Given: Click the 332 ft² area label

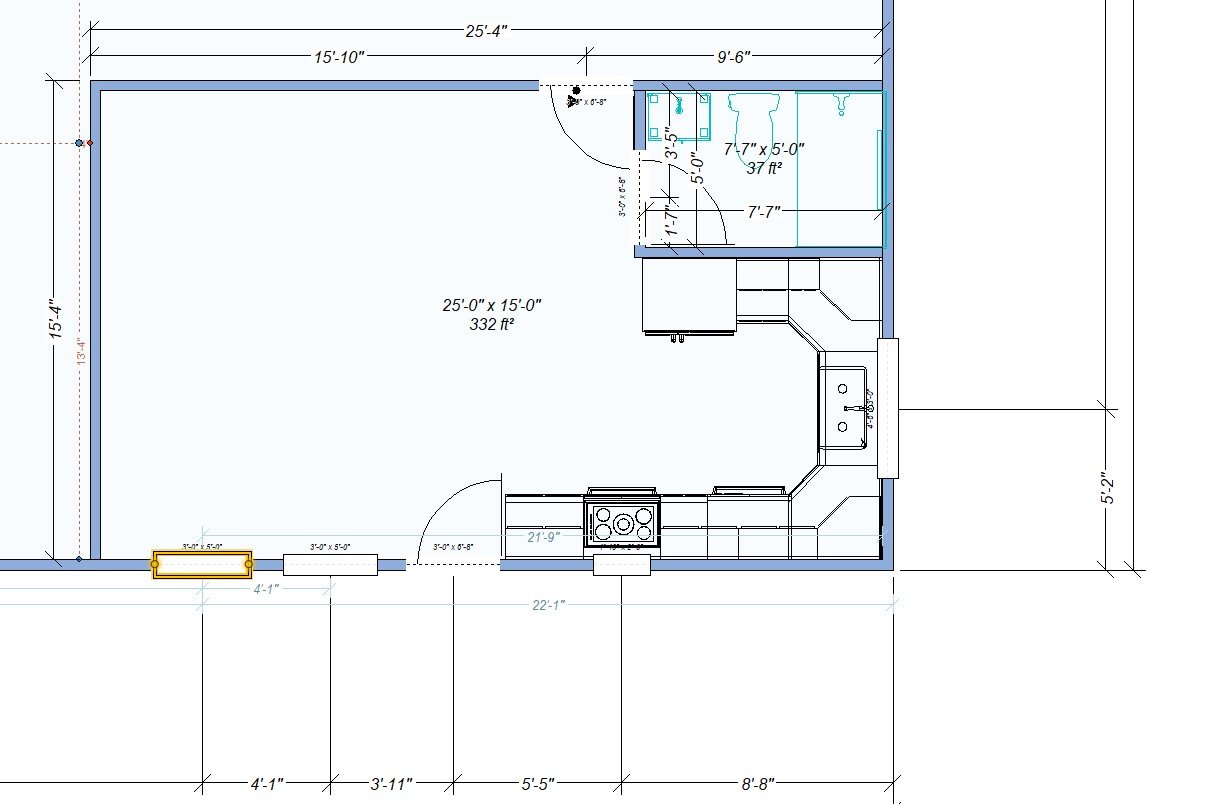Looking at the screenshot, I should (492, 324).
